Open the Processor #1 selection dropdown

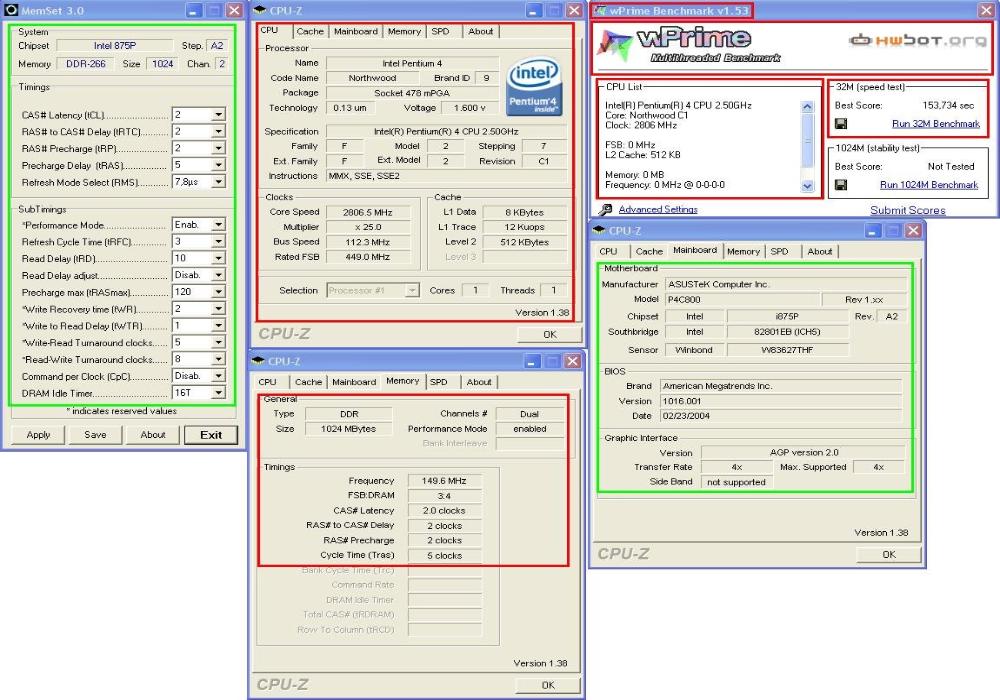(412, 291)
